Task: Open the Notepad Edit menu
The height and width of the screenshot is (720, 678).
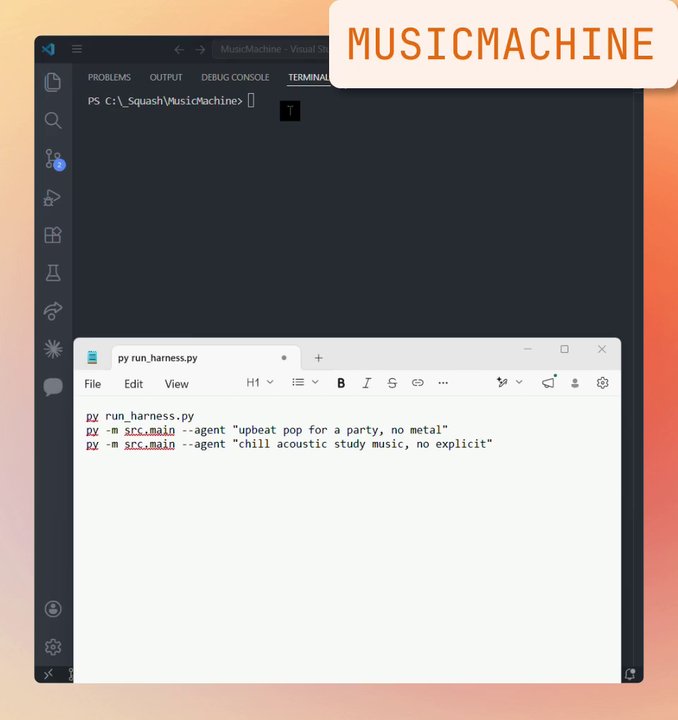Action: coord(133,384)
